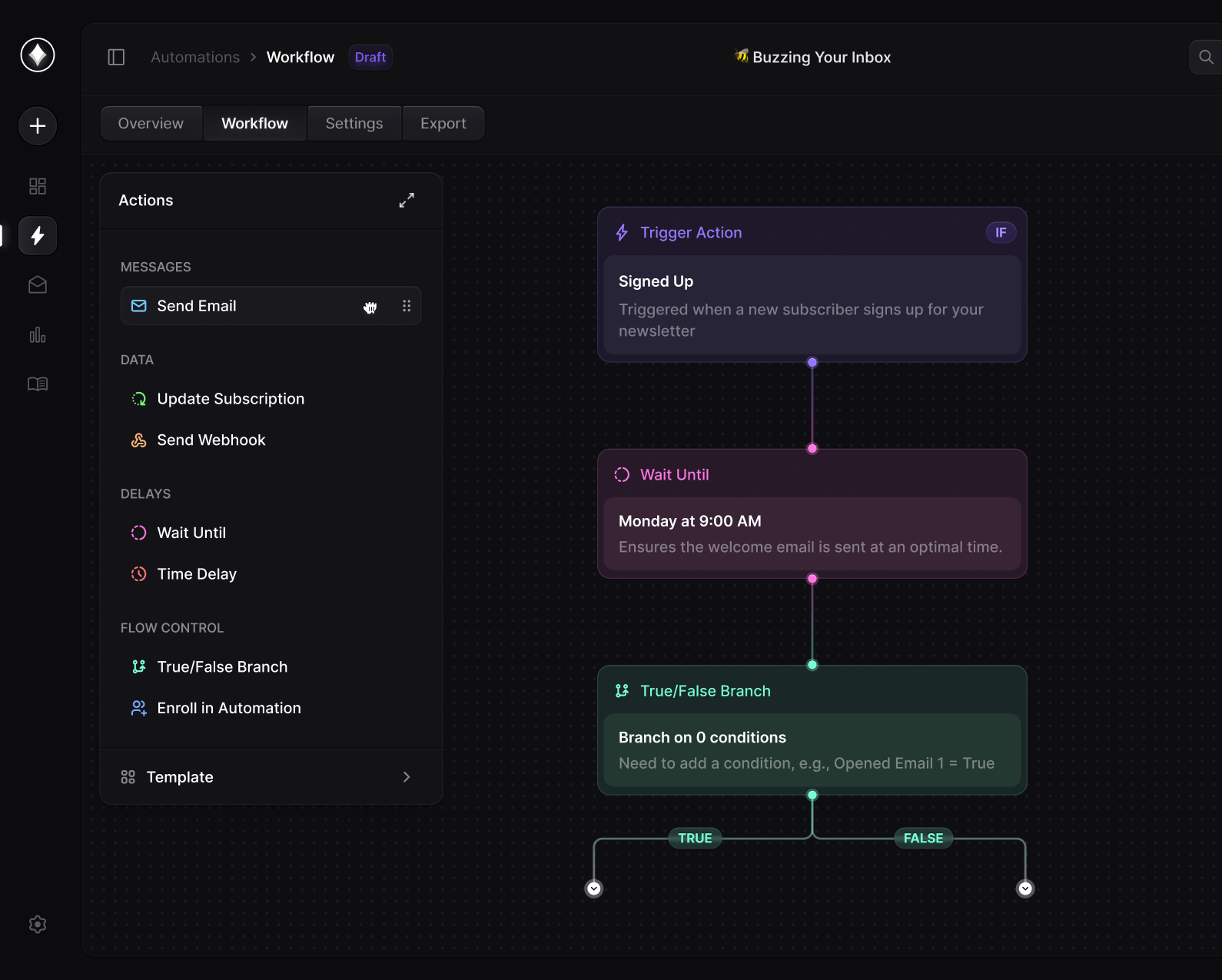Expand the Actions panel with arrows icon
The width and height of the screenshot is (1222, 980).
pos(407,201)
